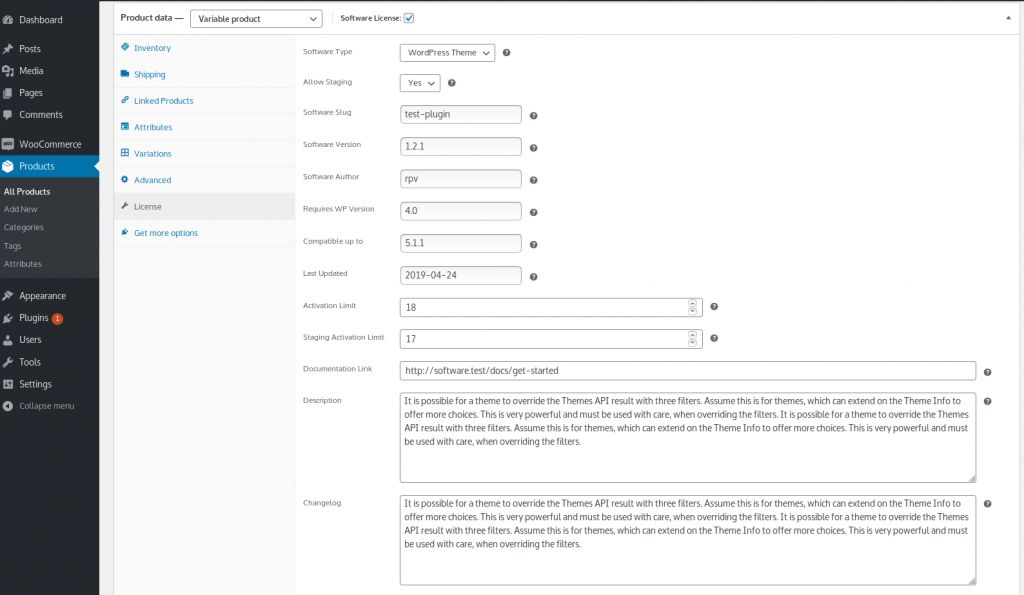Select the License tab

[x=204, y=206]
